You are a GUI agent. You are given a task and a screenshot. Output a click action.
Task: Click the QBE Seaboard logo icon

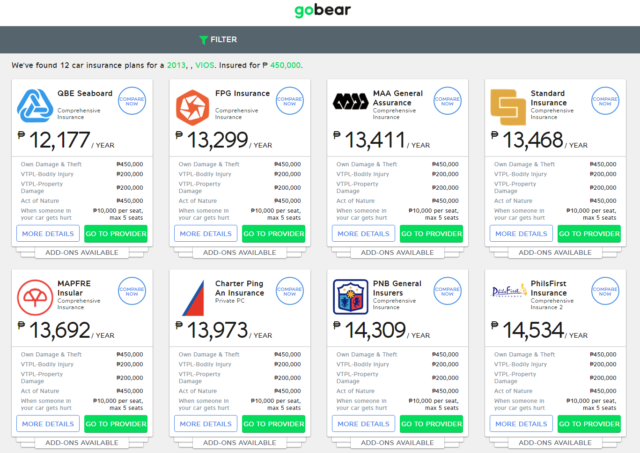click(x=35, y=104)
